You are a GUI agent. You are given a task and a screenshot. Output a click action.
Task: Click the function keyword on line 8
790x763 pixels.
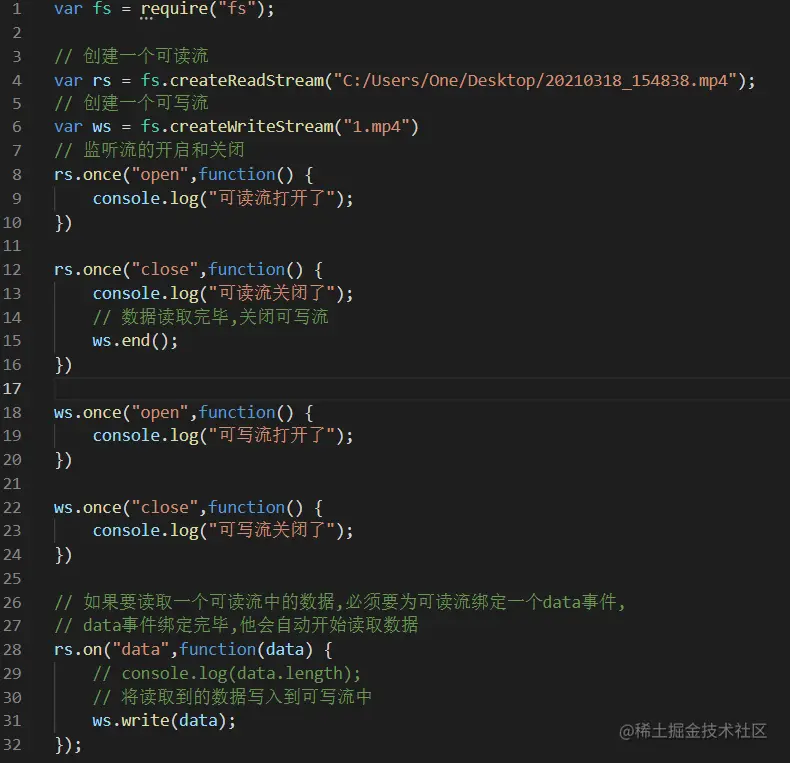[x=237, y=174]
